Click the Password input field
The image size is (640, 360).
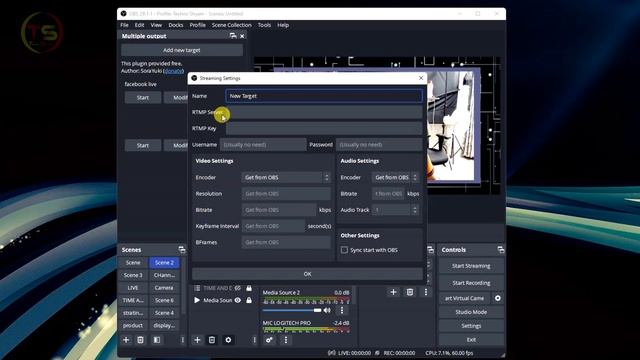point(379,144)
